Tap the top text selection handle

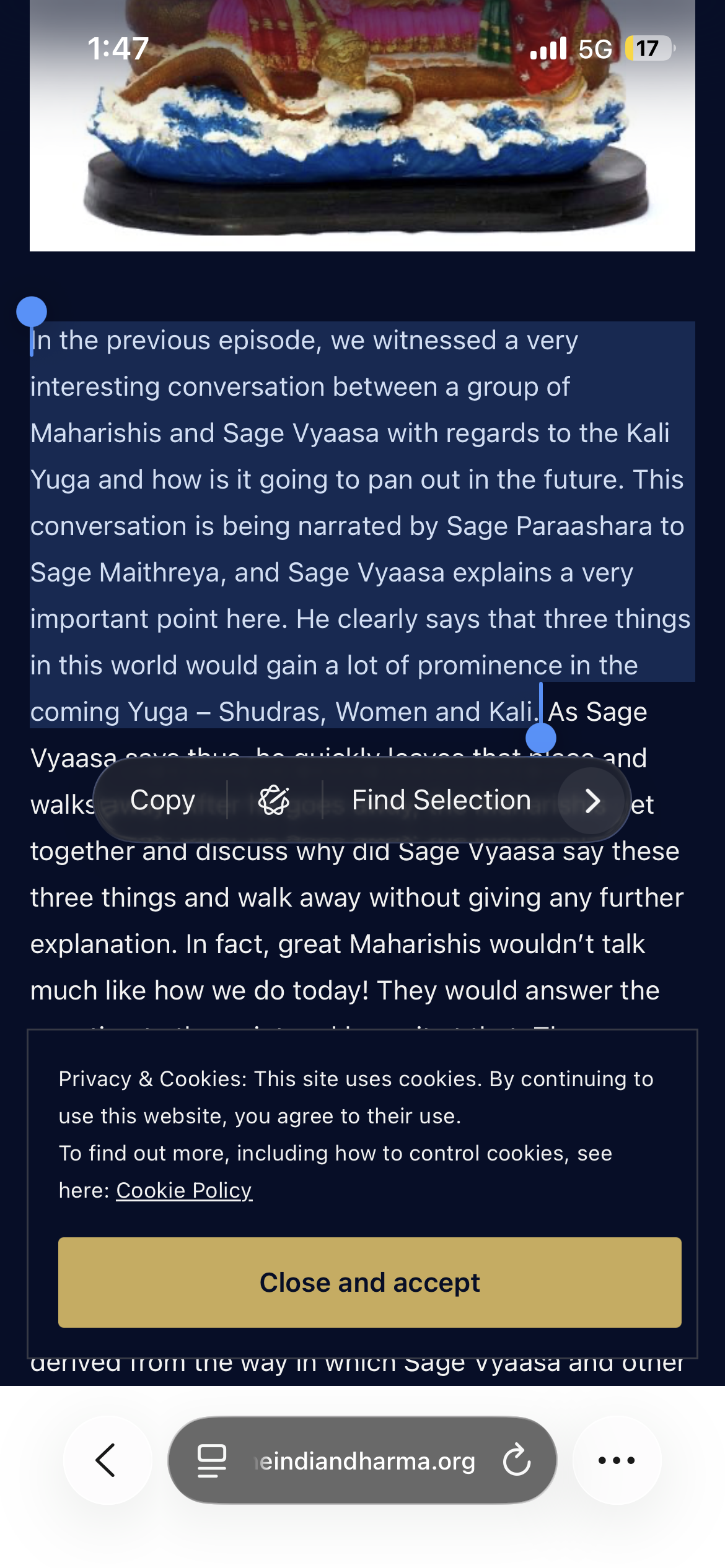click(32, 311)
